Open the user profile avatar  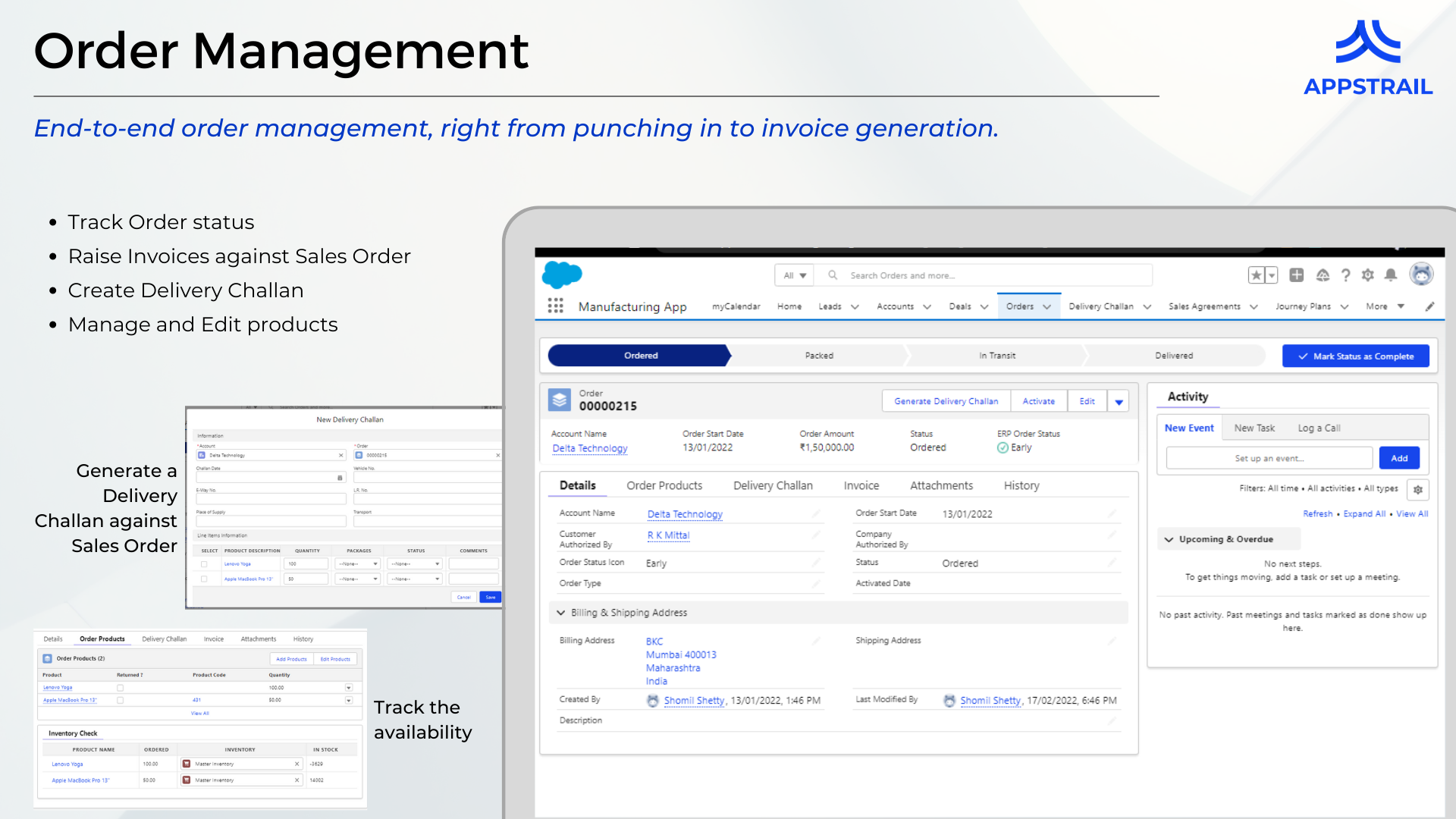(1421, 275)
